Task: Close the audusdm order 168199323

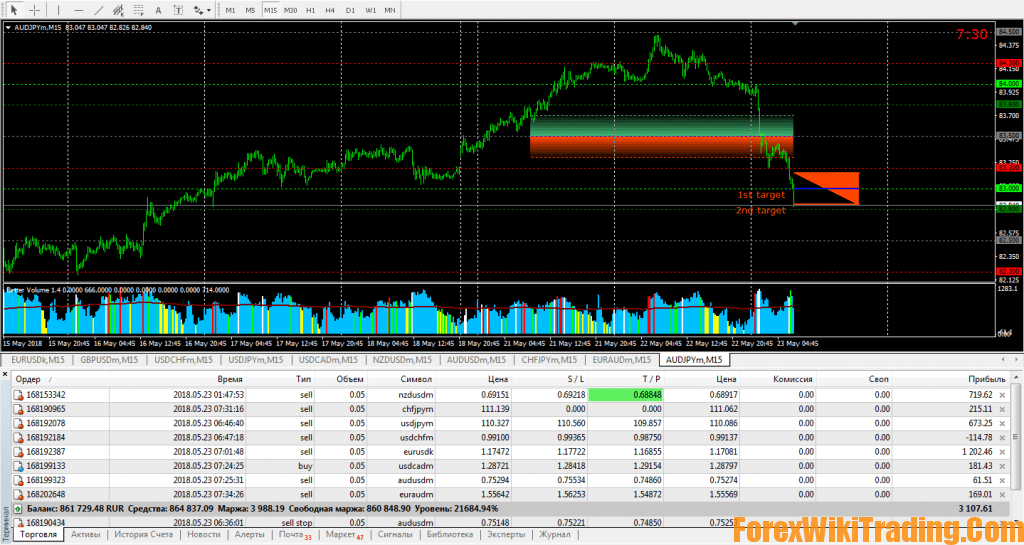Action: click(x=1002, y=480)
